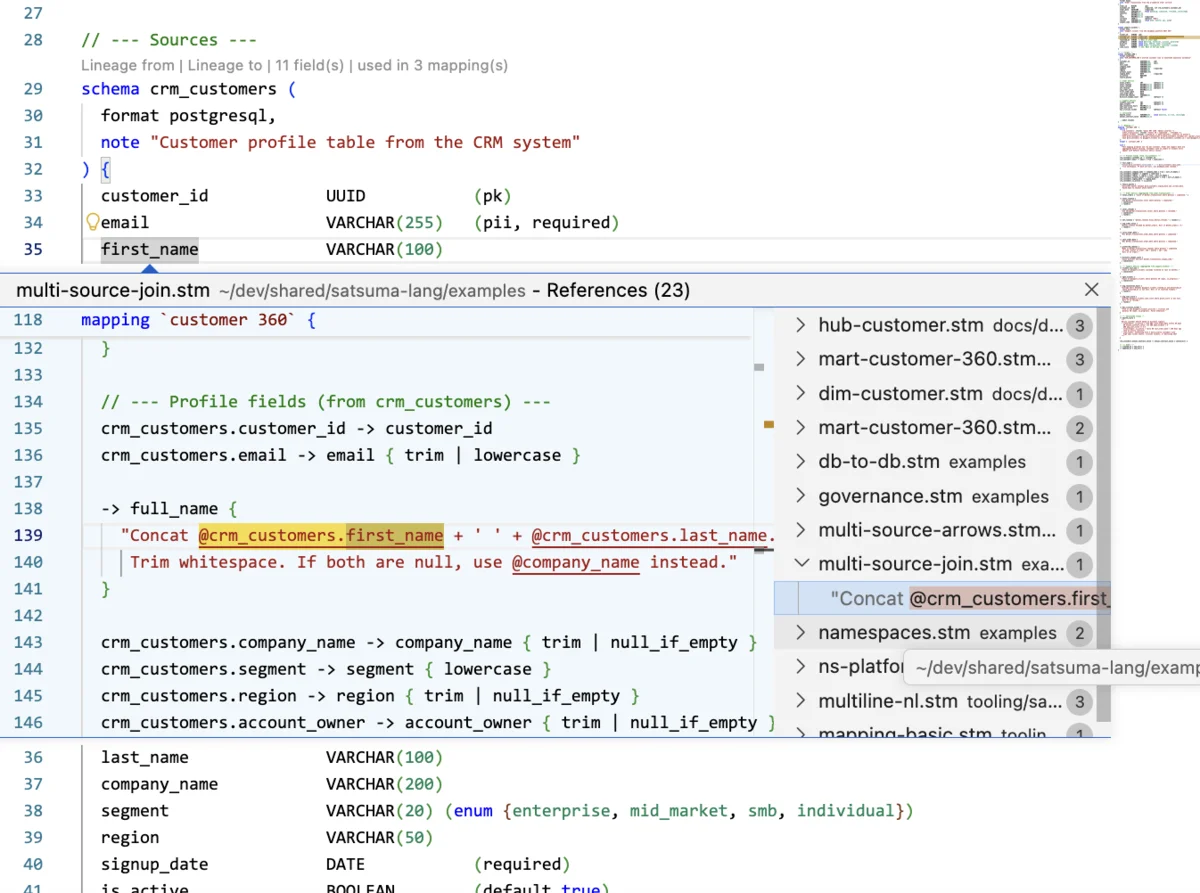Screen dimensions: 1200x893
Task: Click 'format postgresql,' on line 30
Action: click(x=189, y=116)
